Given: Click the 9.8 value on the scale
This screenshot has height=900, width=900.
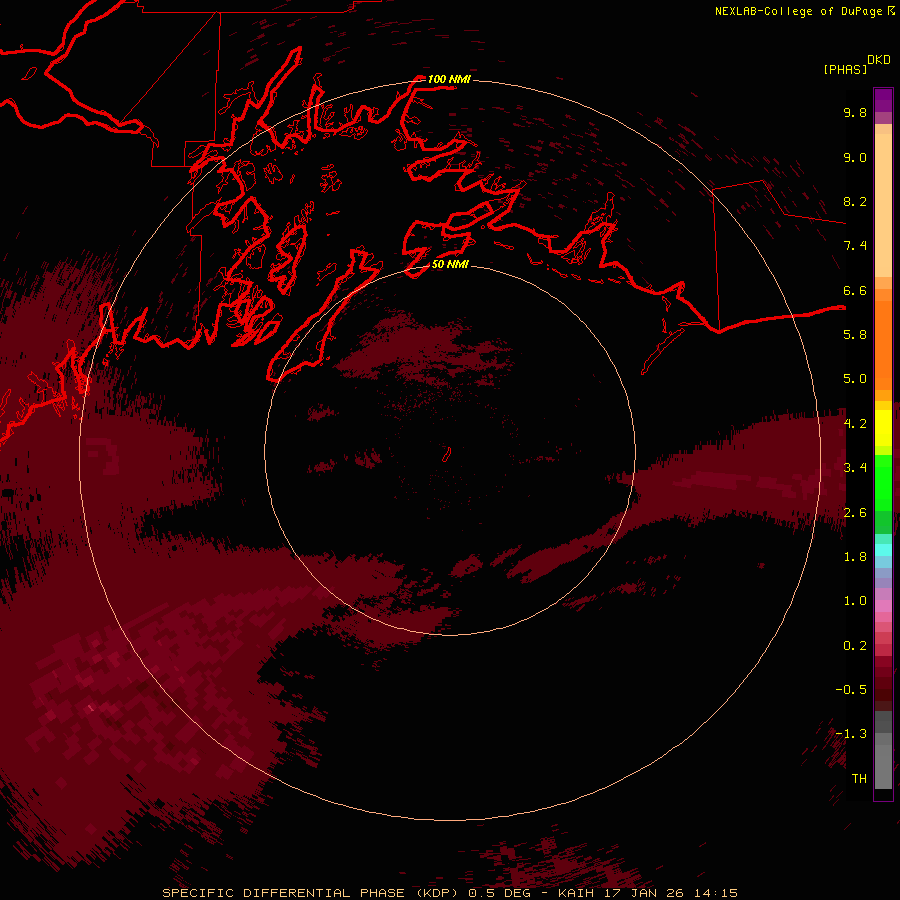Looking at the screenshot, I should click(855, 112).
